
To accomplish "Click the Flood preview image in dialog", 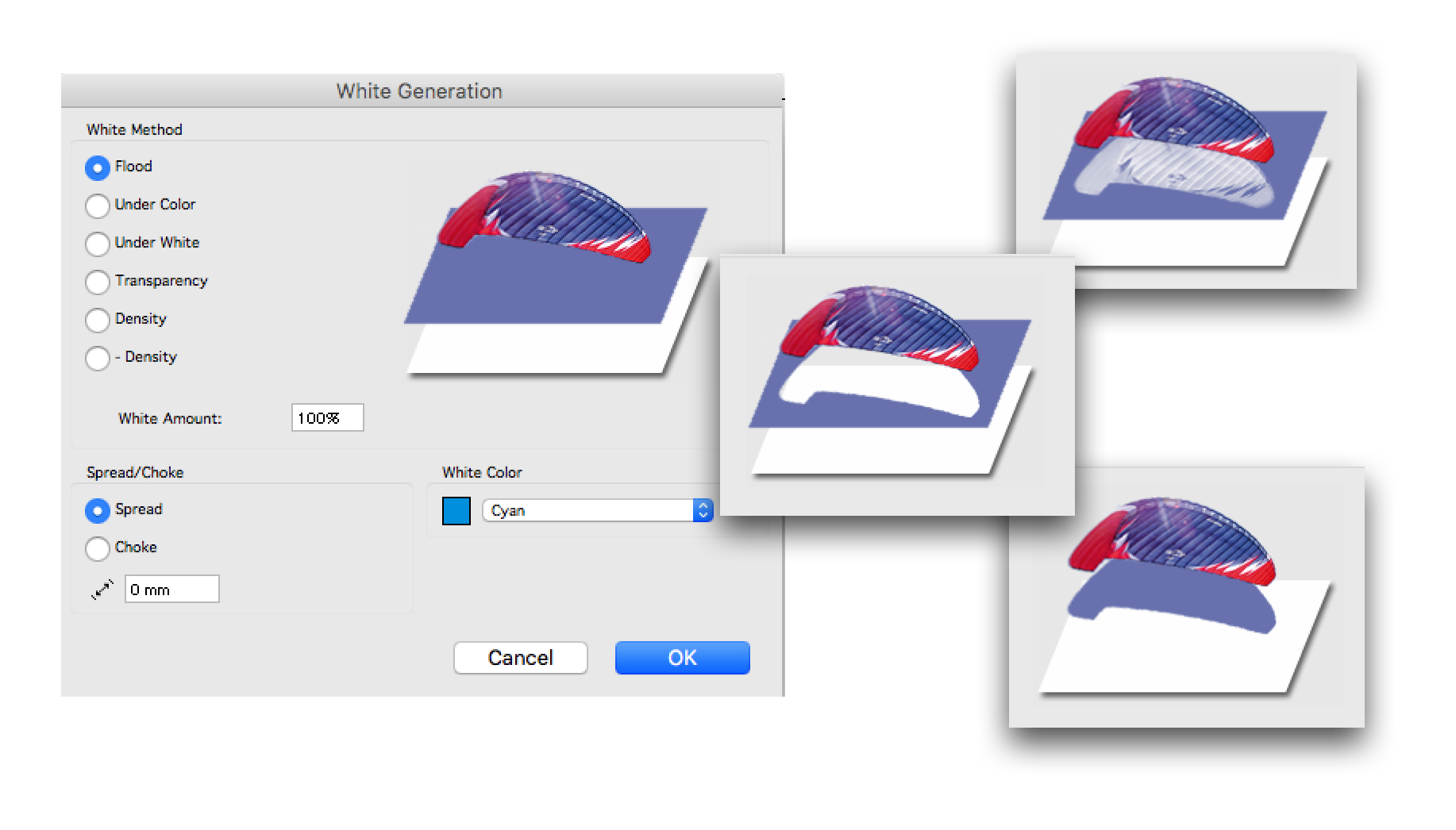I will 556,270.
